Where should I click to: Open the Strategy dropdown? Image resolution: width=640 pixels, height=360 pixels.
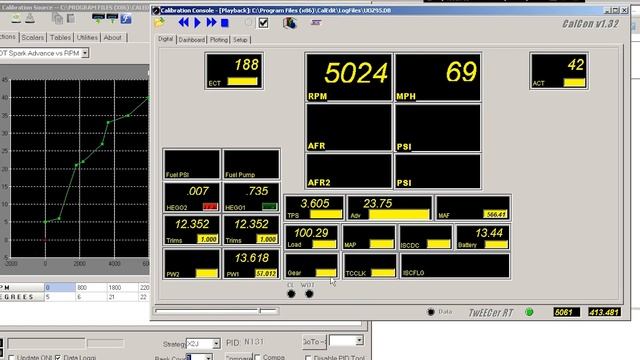click(216, 344)
